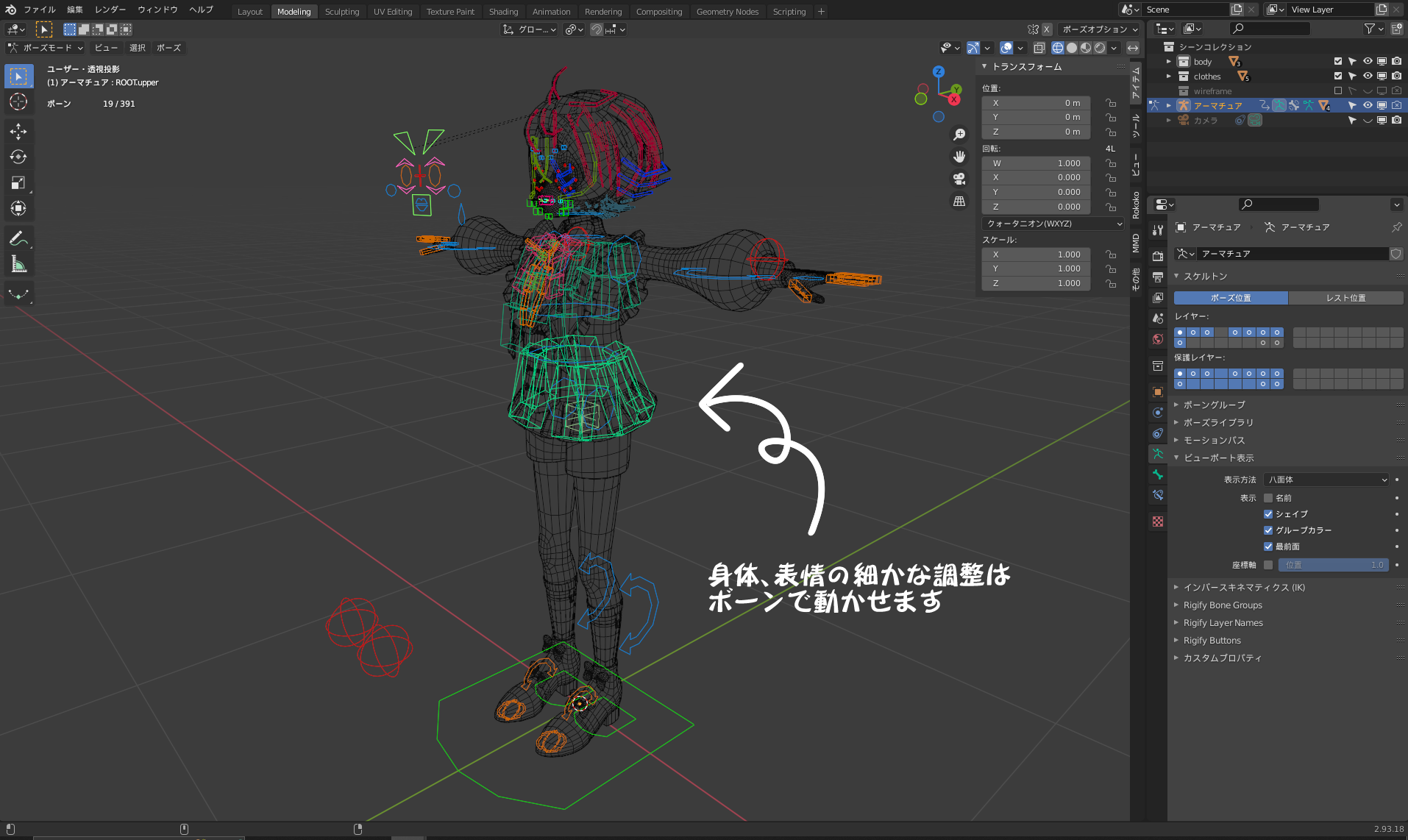The image size is (1408, 840).
Task: Select the Move tool in toolbar
Action: point(18,132)
